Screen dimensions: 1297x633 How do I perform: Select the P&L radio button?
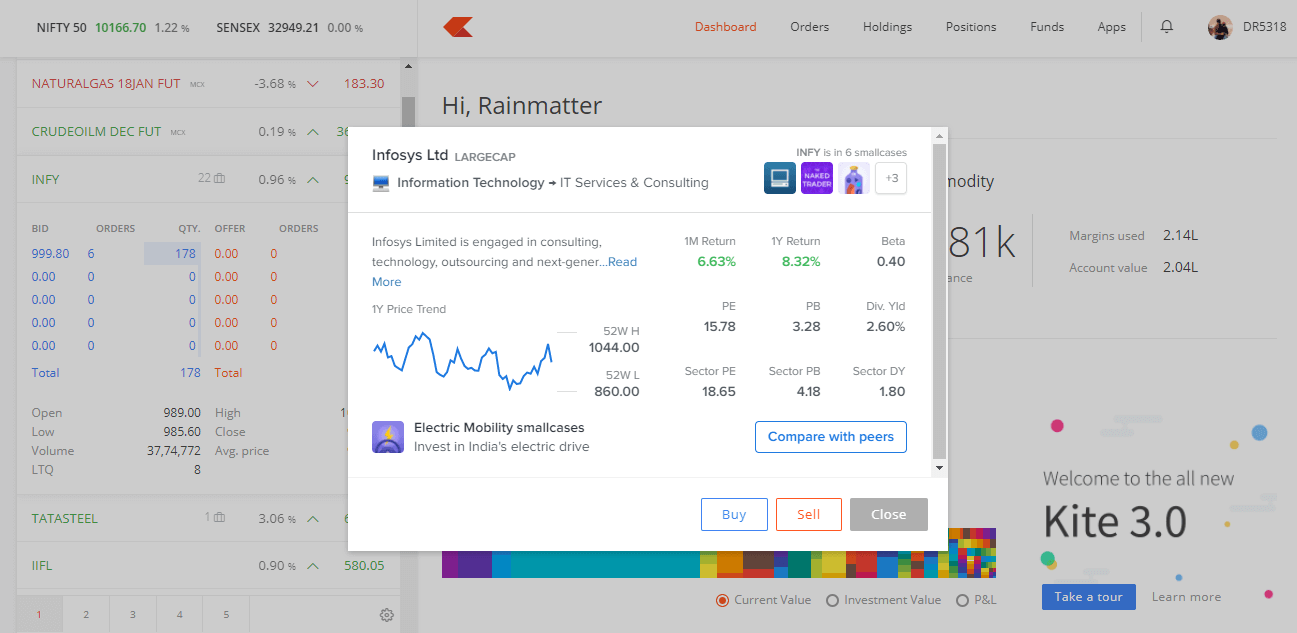[x=963, y=600]
